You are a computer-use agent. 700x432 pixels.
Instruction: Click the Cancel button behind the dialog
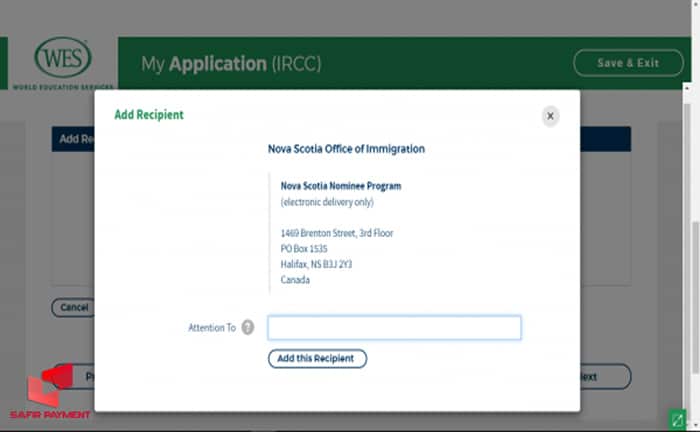point(73,308)
